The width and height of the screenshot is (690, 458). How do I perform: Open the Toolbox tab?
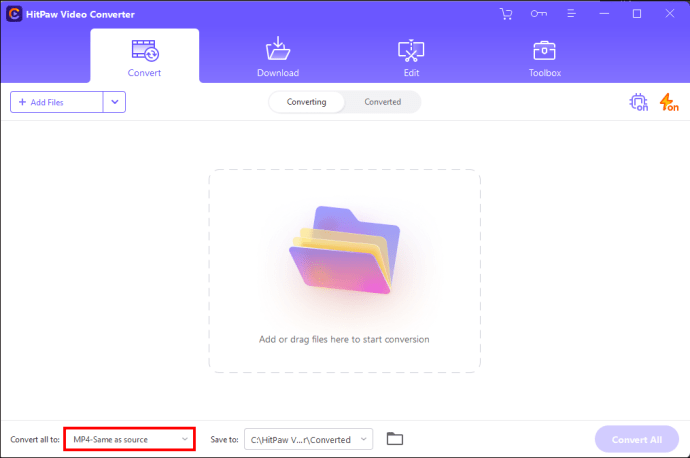[x=544, y=59]
